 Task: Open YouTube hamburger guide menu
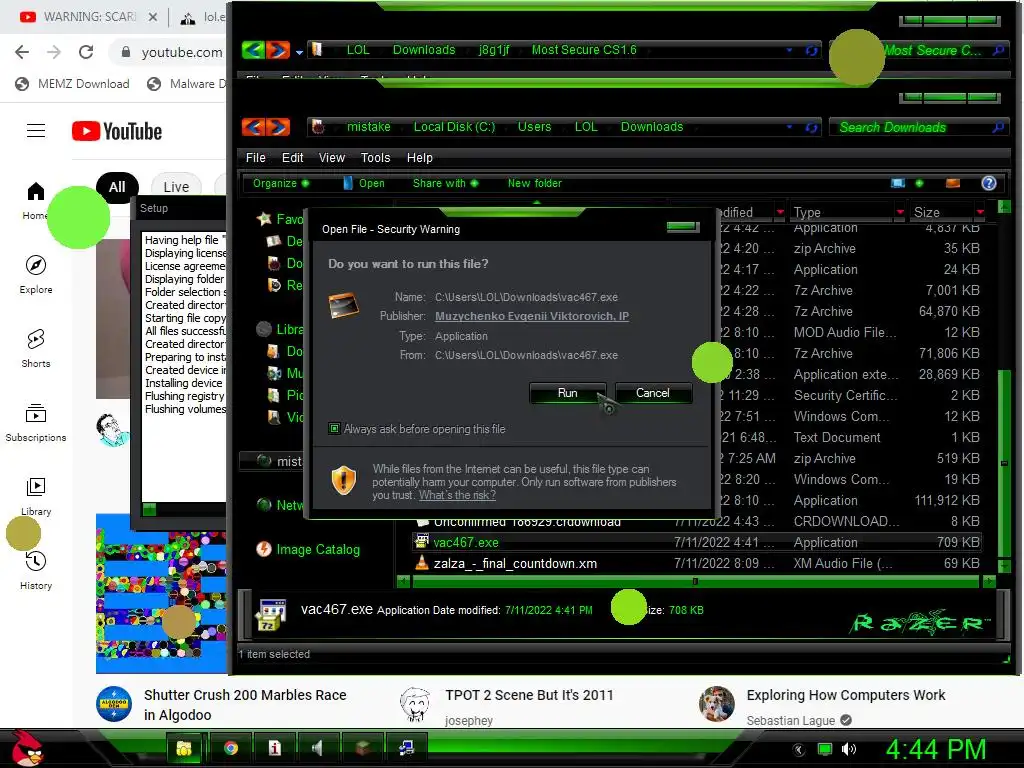coord(36,131)
